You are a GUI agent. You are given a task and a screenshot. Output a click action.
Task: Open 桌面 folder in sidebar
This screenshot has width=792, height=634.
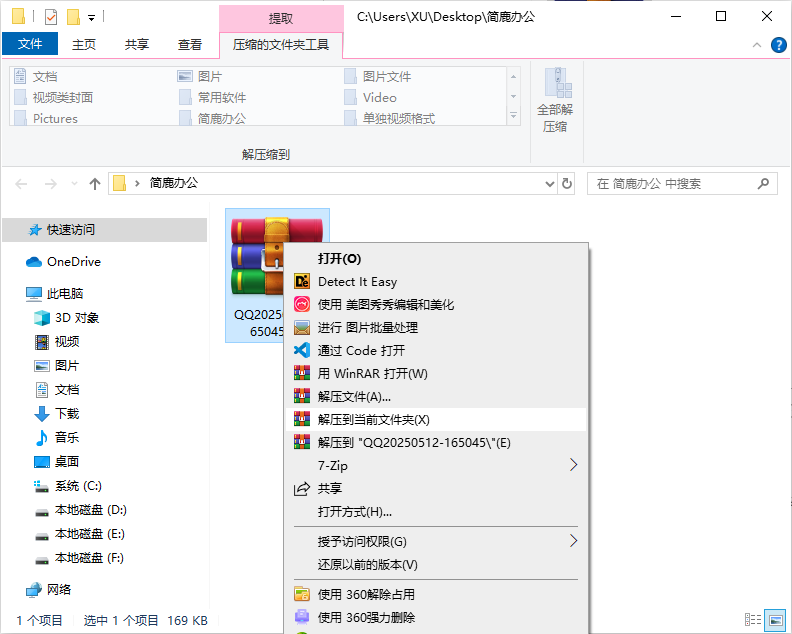(x=57, y=462)
